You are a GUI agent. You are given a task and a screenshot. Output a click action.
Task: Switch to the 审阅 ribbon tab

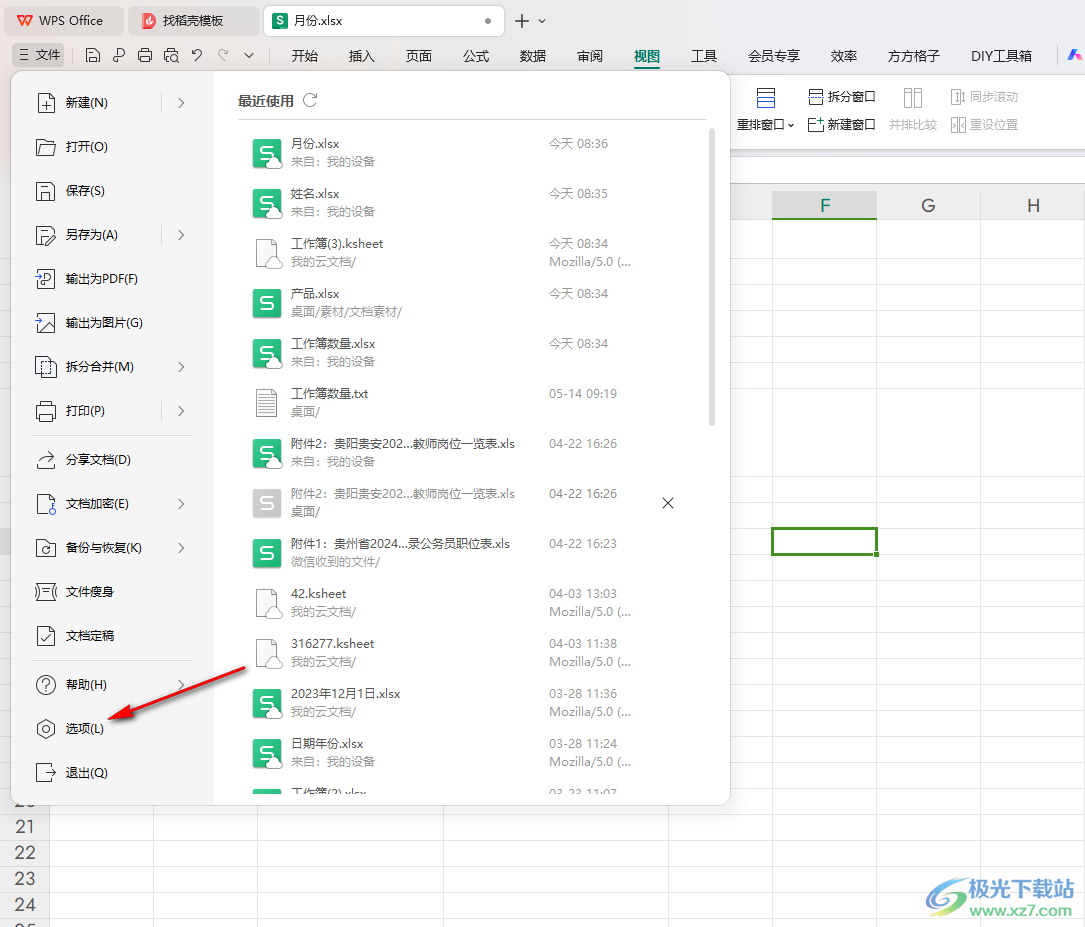click(590, 56)
